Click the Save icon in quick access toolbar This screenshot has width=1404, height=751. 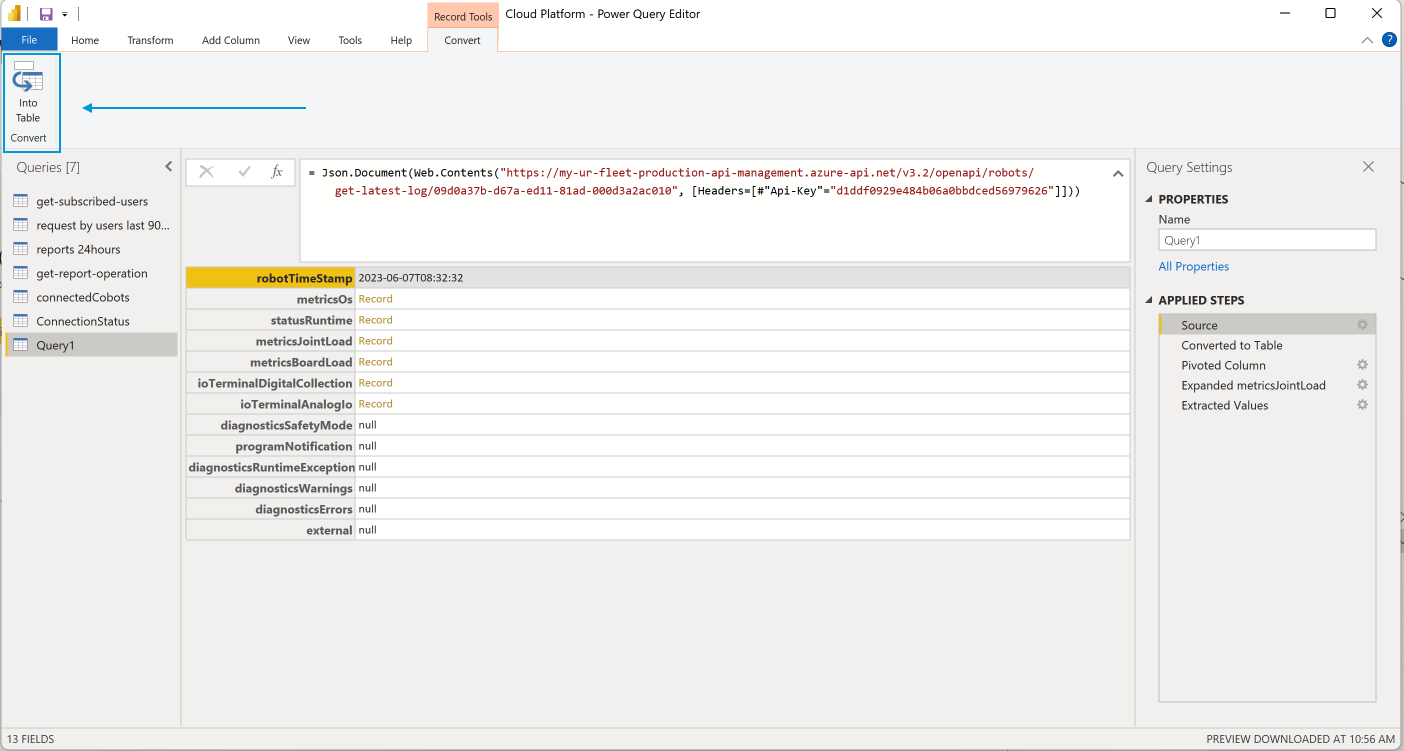click(44, 13)
